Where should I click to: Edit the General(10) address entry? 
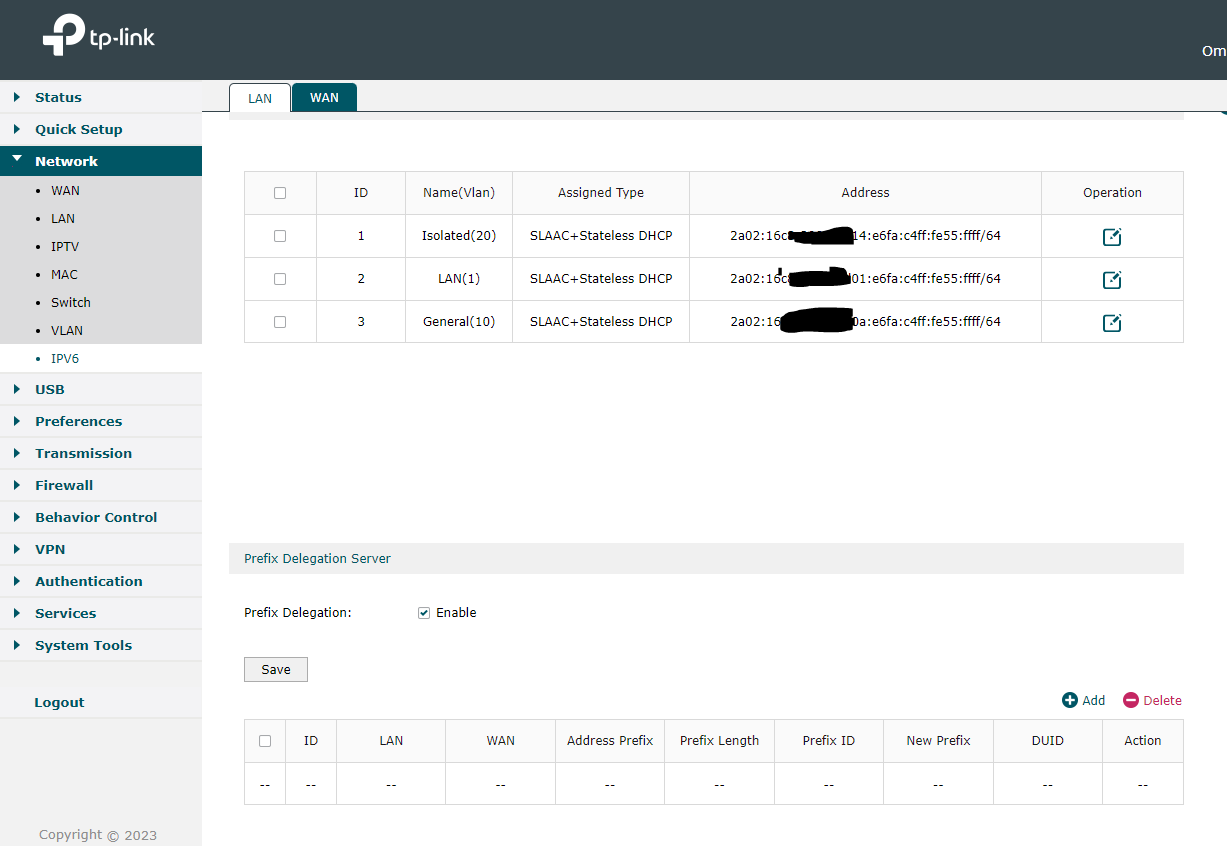(x=1112, y=322)
